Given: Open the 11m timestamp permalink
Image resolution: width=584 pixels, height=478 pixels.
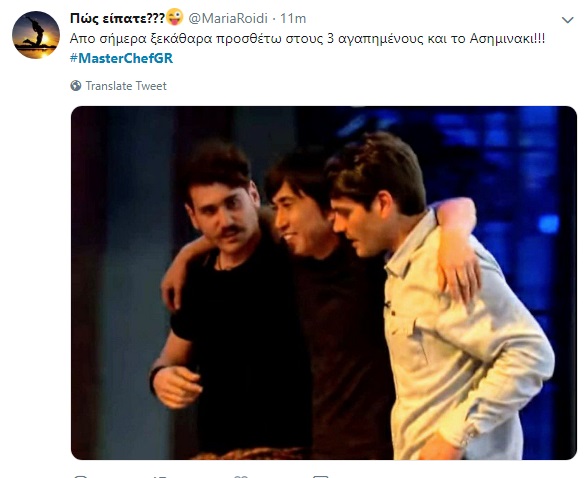Looking at the screenshot, I should (x=293, y=18).
